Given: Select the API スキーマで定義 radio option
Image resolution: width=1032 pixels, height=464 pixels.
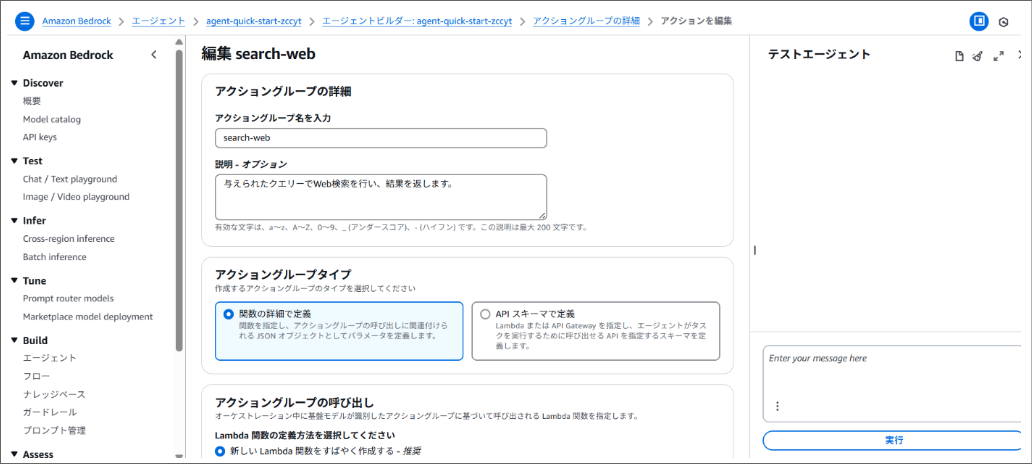Looking at the screenshot, I should (486, 314).
